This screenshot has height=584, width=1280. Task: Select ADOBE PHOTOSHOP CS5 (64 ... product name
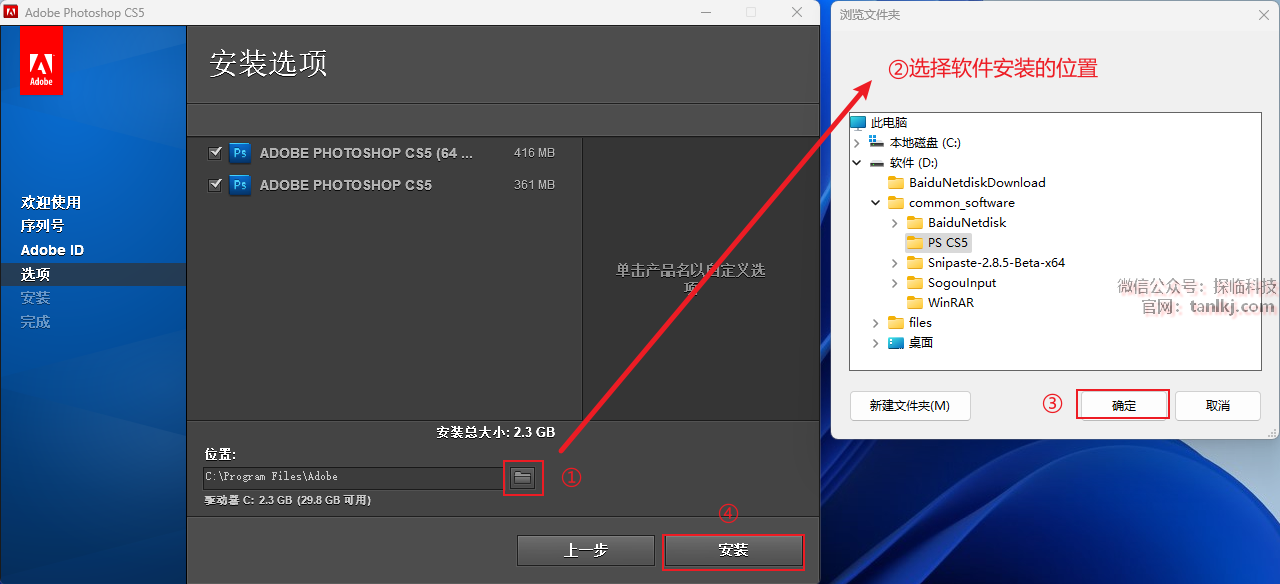366,153
